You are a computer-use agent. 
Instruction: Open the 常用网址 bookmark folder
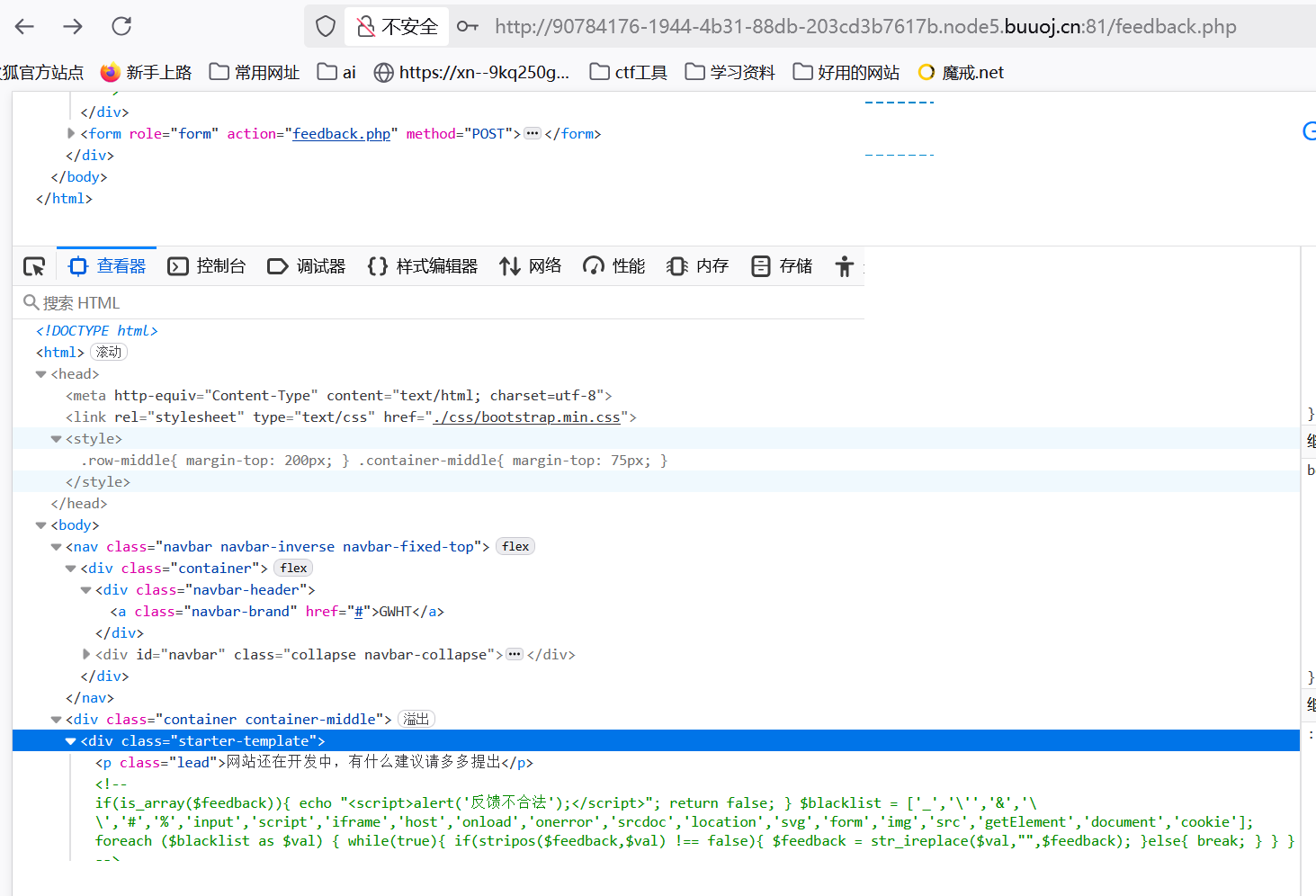tap(255, 73)
